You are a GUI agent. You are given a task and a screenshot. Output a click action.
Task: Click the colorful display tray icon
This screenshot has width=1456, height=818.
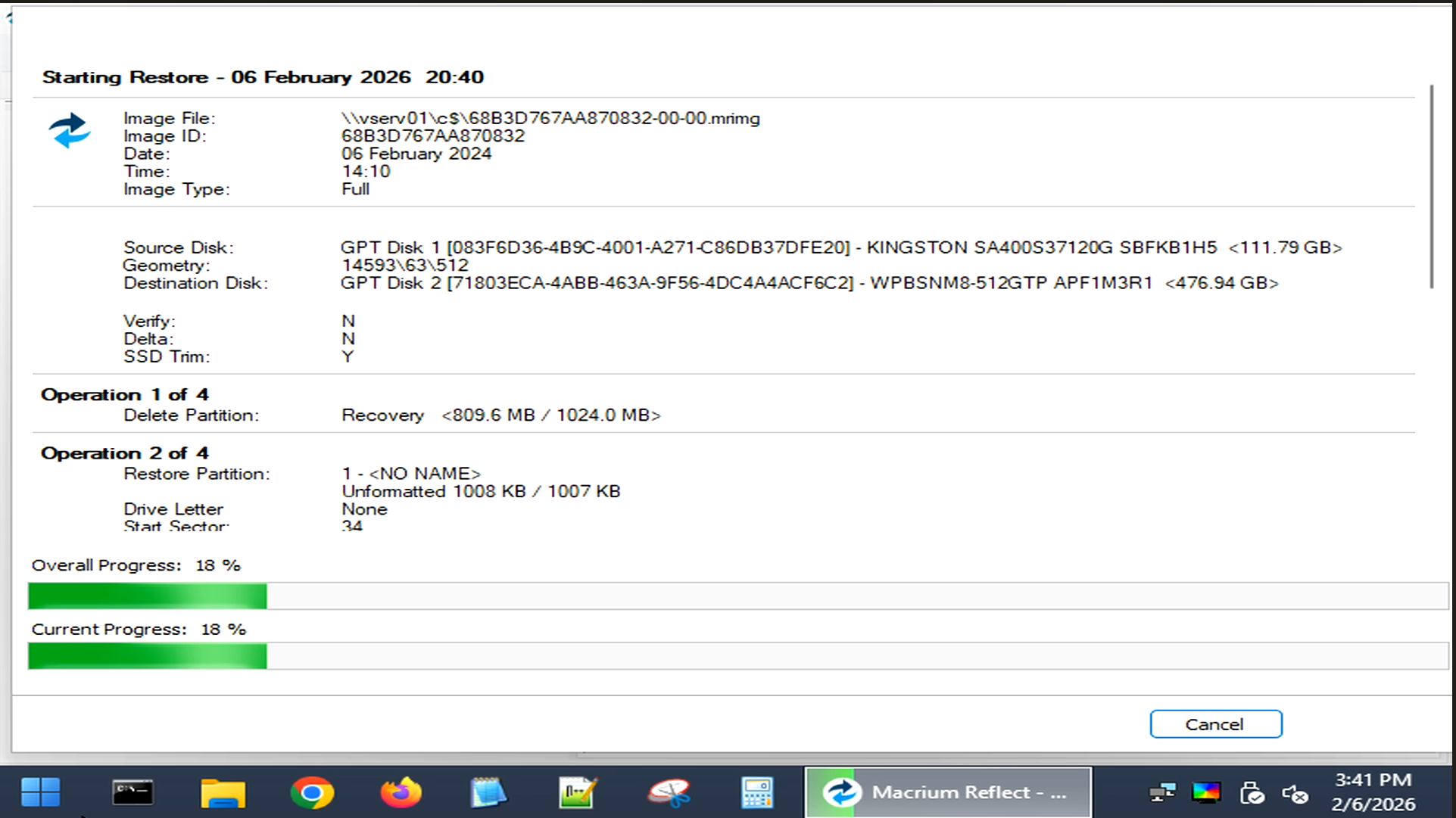pyautogui.click(x=1206, y=793)
